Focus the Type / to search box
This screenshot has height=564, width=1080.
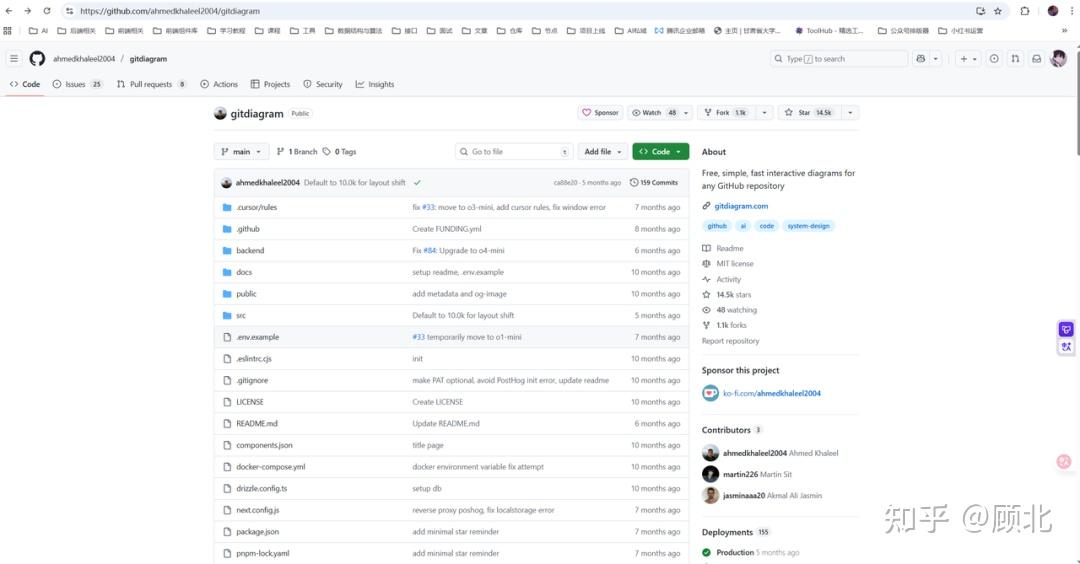838,59
